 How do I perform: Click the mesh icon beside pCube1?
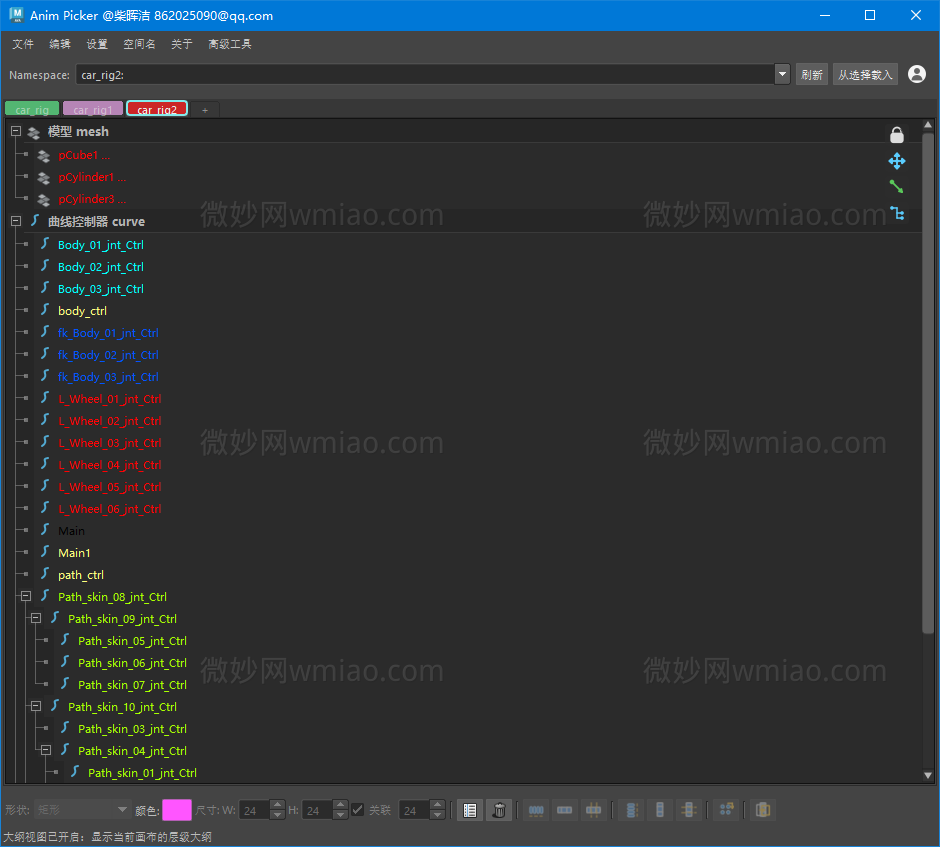[x=43, y=156]
